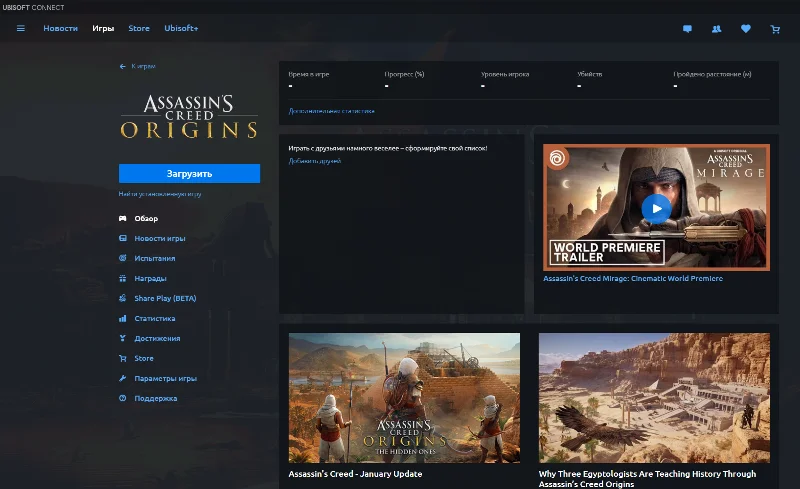Go to the Новости tab

[x=60, y=28]
